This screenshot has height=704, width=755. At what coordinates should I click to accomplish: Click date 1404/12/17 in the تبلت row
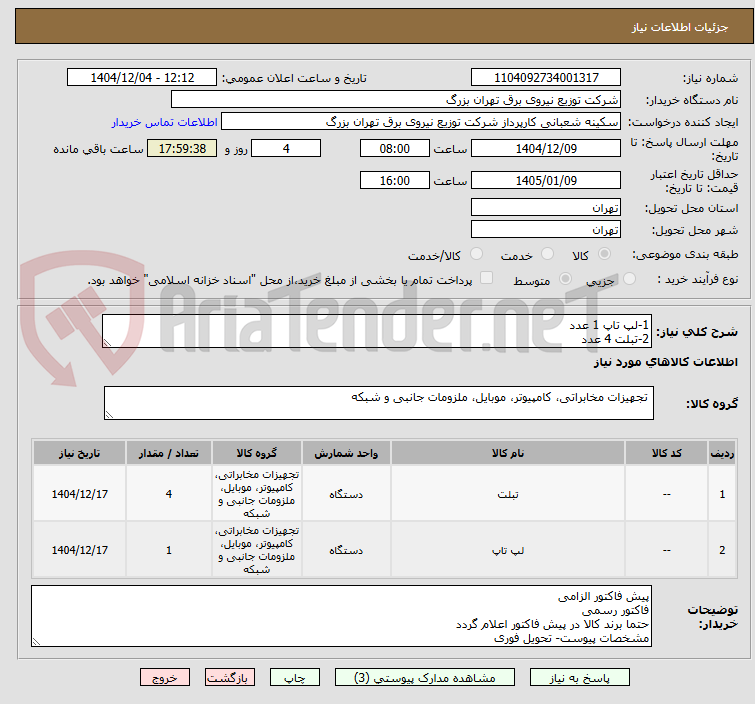79,494
